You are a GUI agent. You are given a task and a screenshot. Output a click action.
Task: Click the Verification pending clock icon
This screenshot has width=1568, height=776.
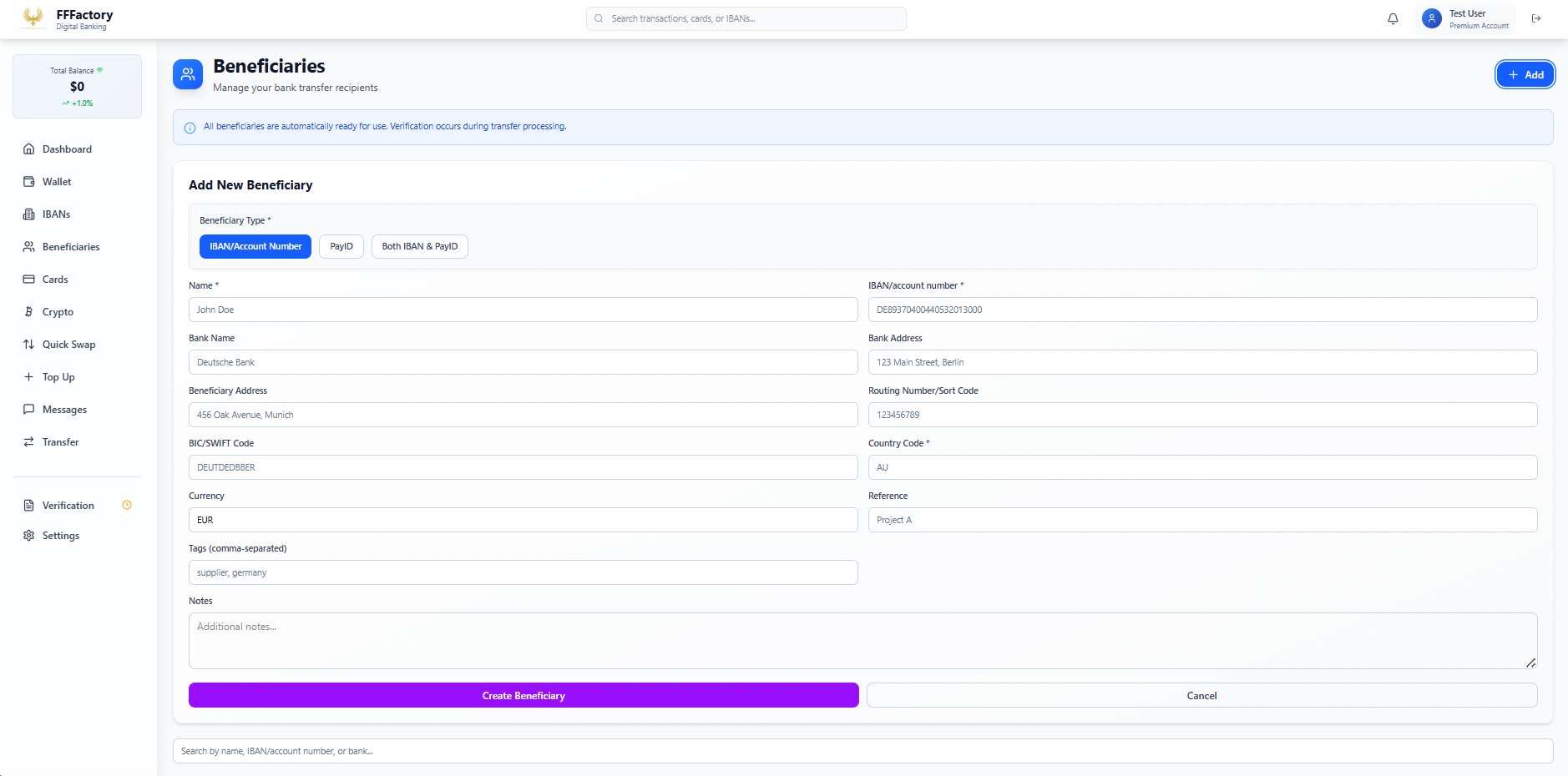tap(127, 505)
